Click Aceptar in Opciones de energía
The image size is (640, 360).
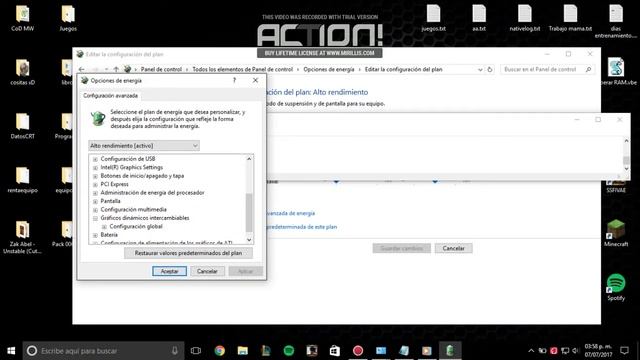point(169,271)
